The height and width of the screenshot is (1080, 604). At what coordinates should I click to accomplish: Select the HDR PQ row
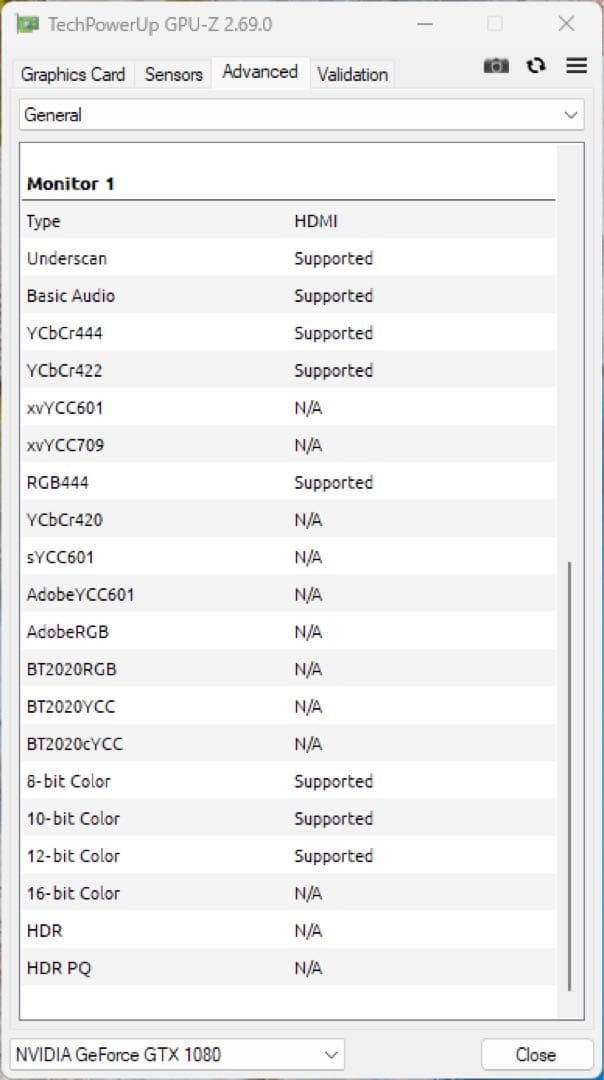tap(289, 968)
